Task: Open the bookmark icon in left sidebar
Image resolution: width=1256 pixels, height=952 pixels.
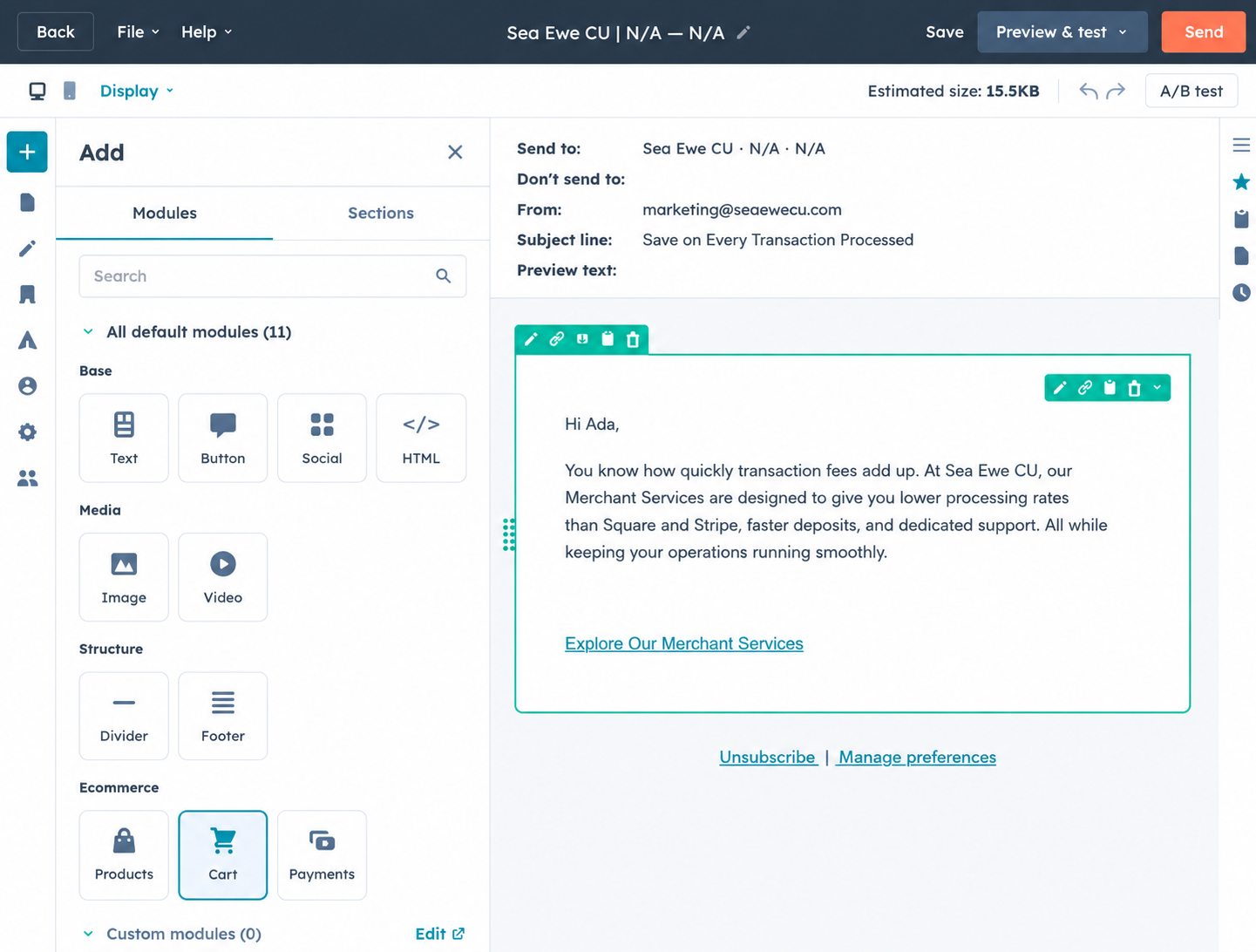Action: coord(27,295)
